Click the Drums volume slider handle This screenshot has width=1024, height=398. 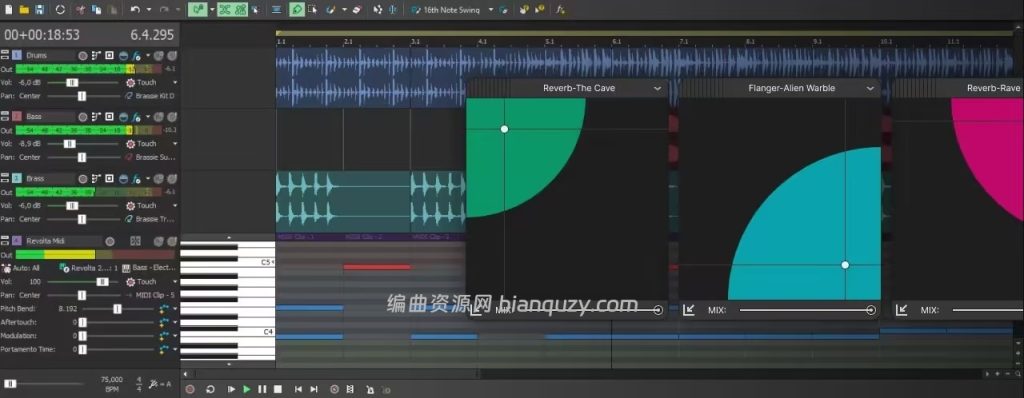point(72,83)
